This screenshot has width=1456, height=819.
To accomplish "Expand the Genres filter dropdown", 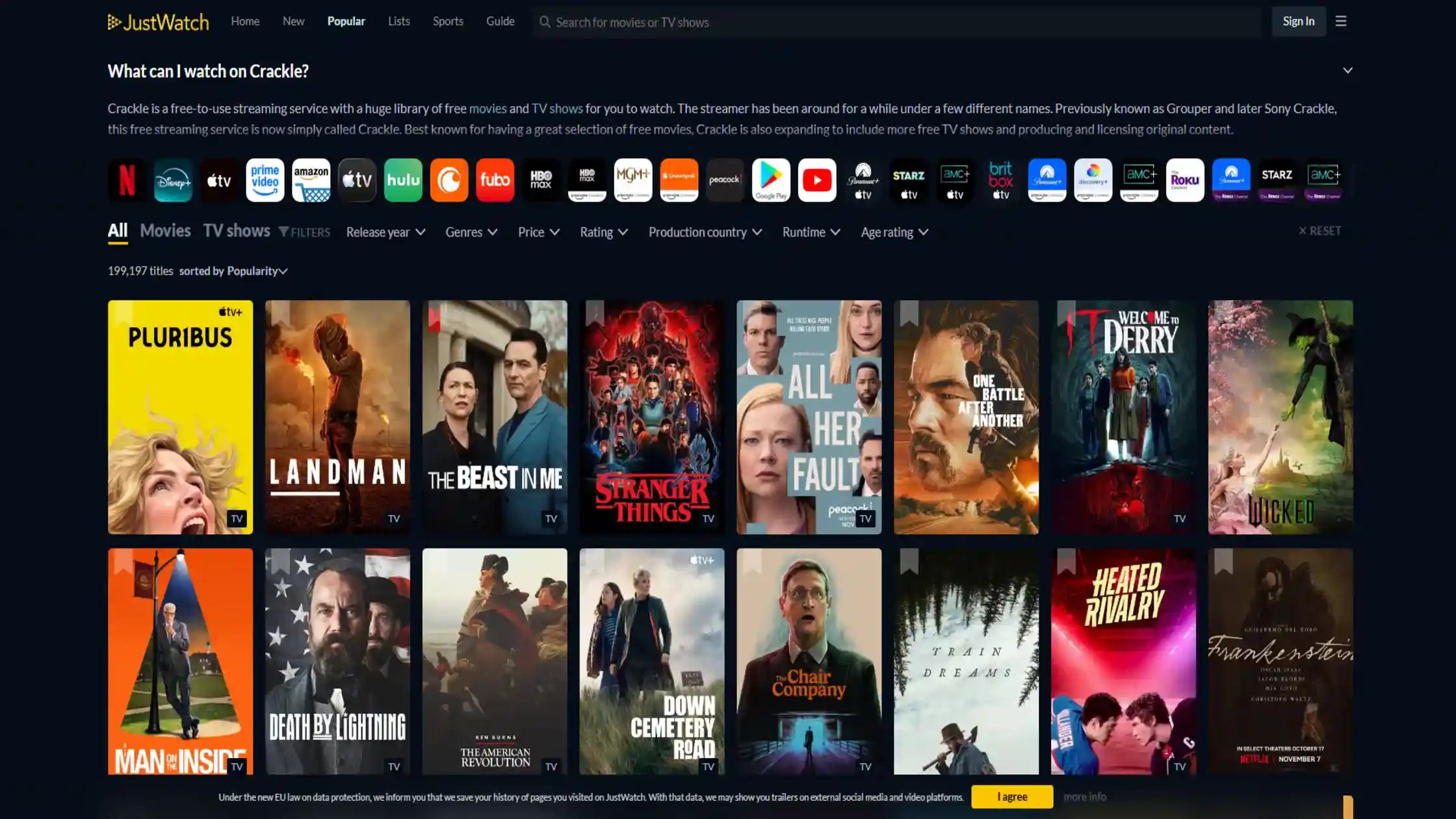I will 471,232.
